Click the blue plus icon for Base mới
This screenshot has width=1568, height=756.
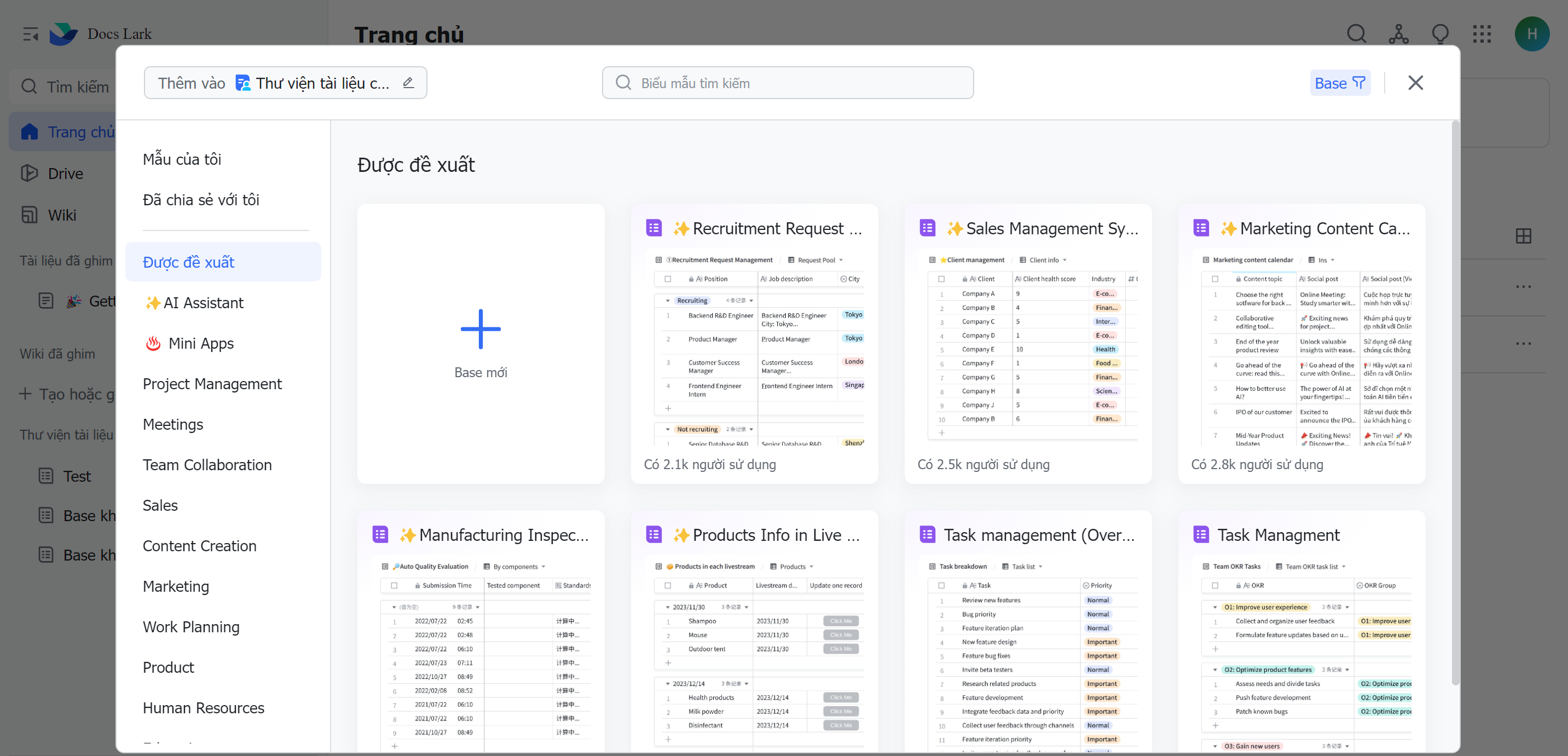481,330
